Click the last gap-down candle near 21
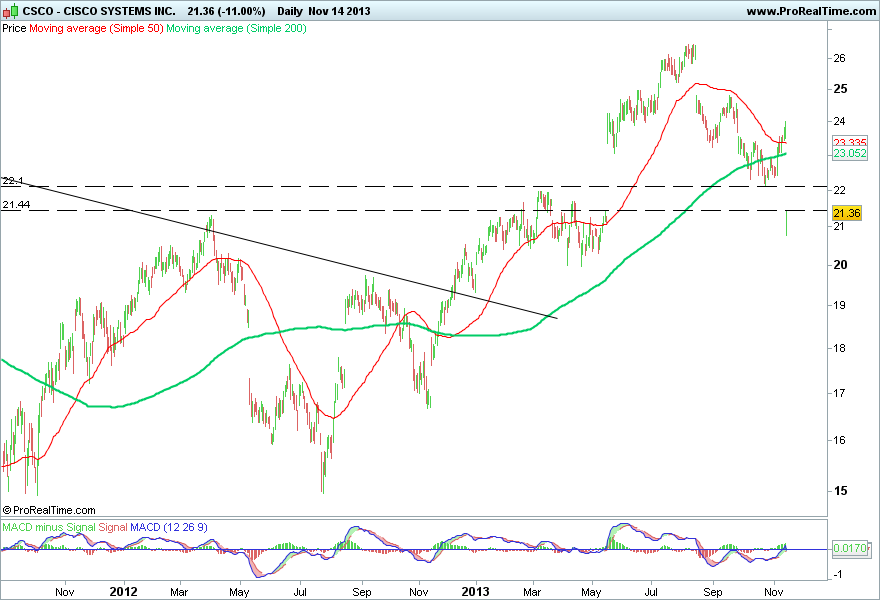This screenshot has width=880, height=600. click(786, 223)
